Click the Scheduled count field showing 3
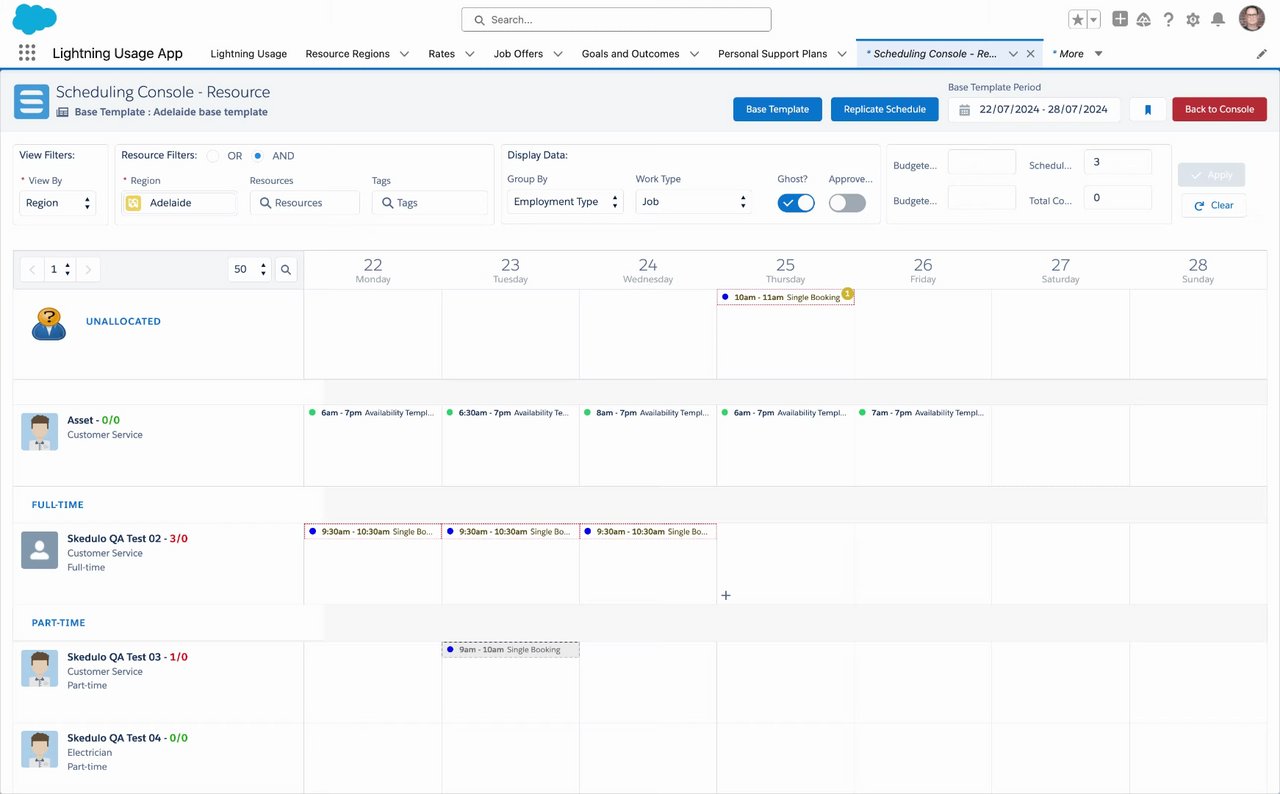This screenshot has height=794, width=1280. (1118, 162)
